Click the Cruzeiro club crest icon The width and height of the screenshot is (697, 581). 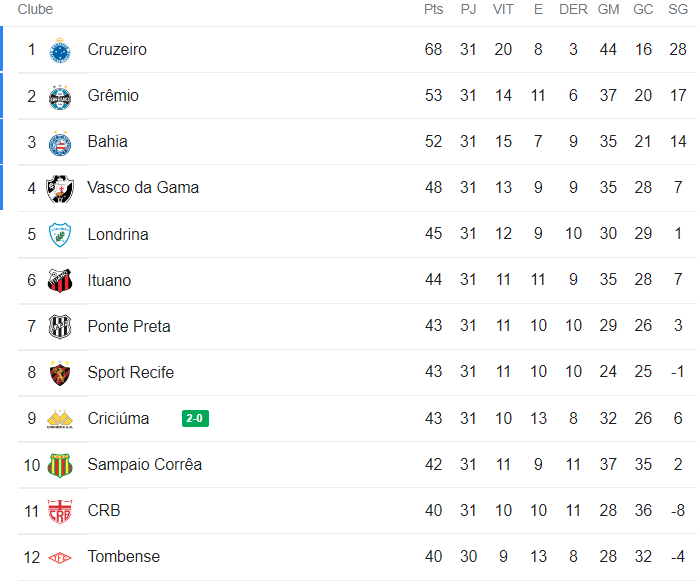point(60,50)
